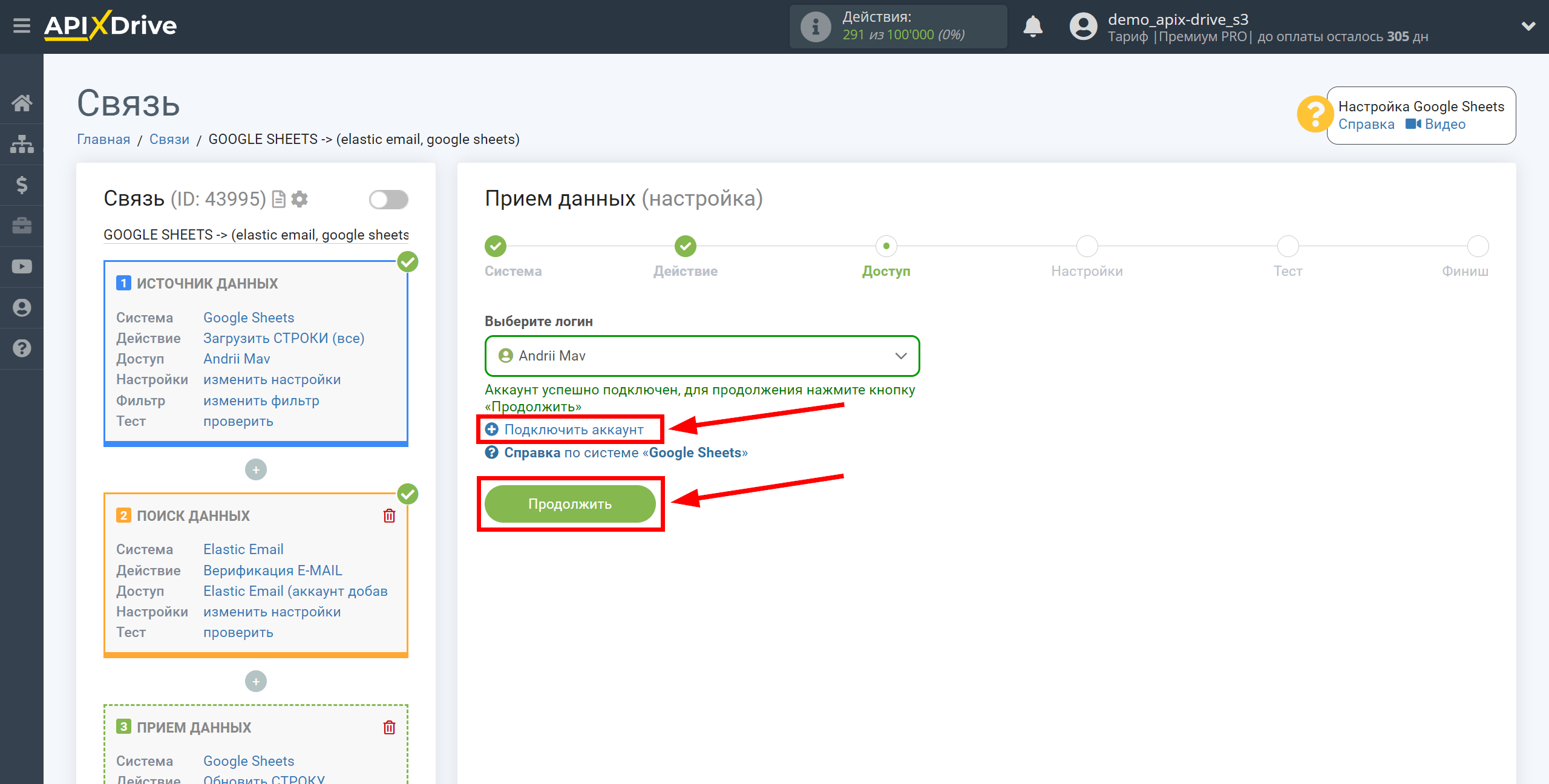Viewport: 1549px width, 784px height.
Task: Select the Доступ step
Action: click(886, 246)
